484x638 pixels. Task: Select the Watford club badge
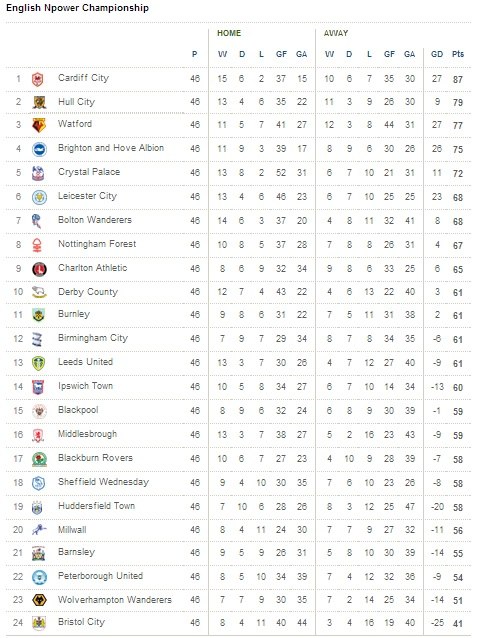39,126
